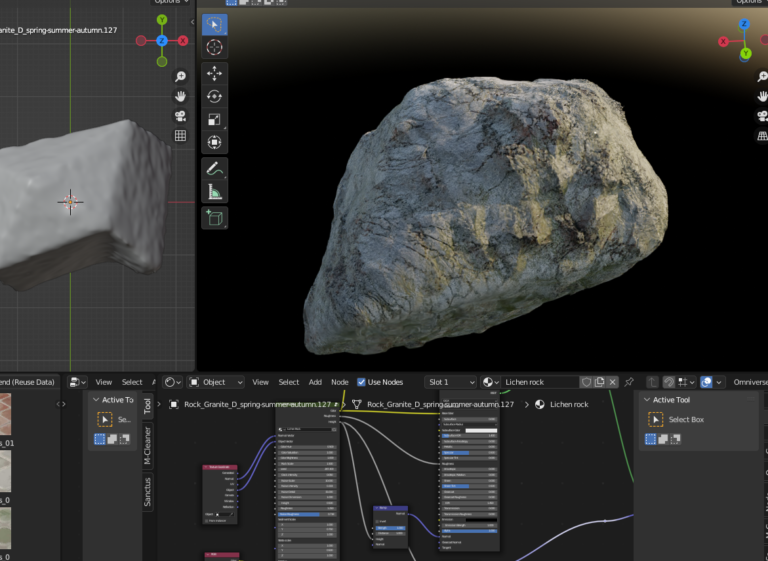Click the pan hand icon in left viewport

pyautogui.click(x=181, y=97)
